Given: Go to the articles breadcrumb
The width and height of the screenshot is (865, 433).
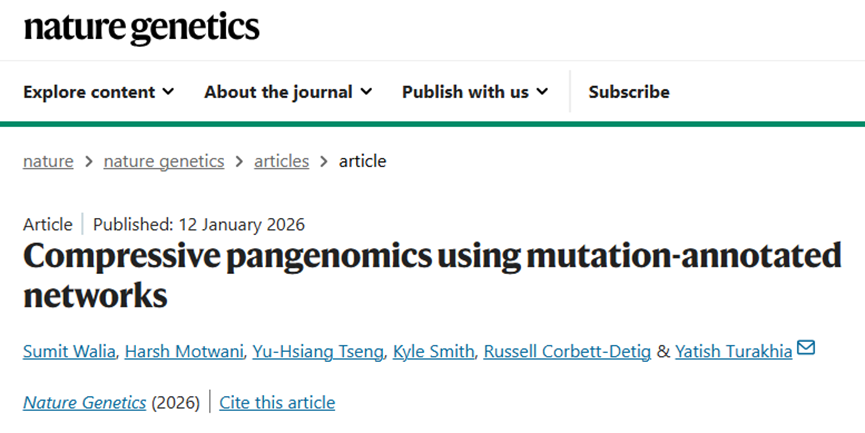Looking at the screenshot, I should pos(281,161).
